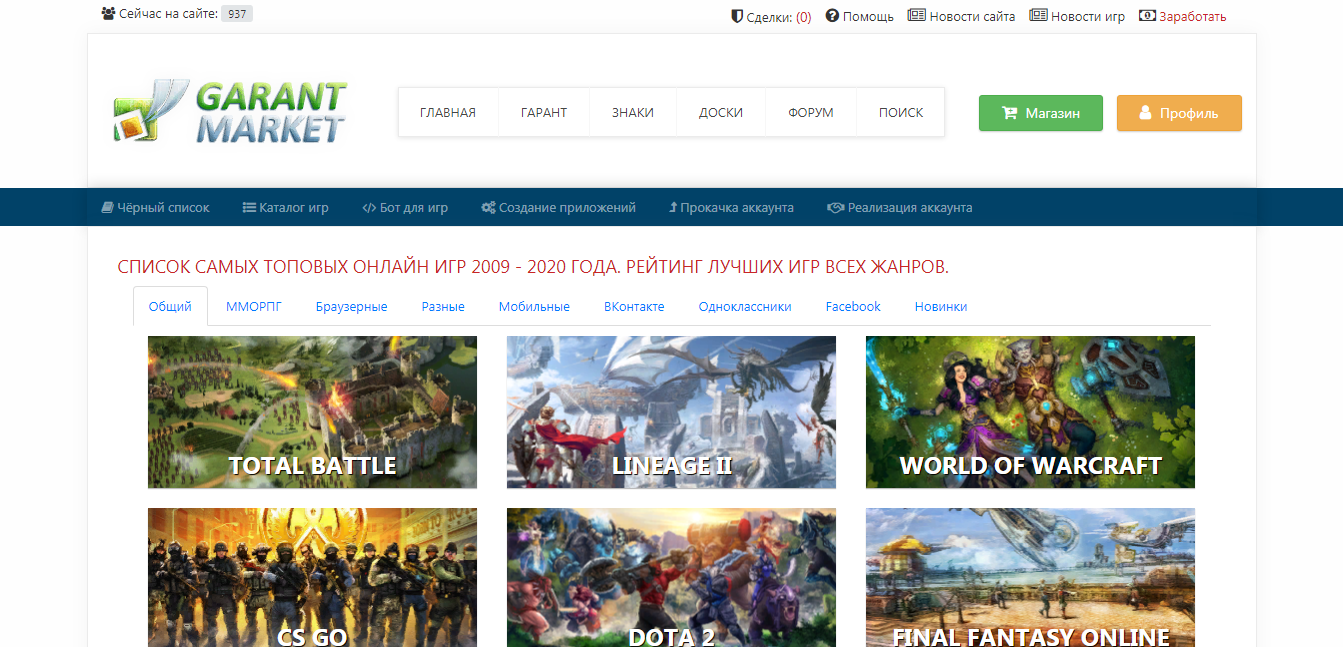Switch to the ММОРПГ tab
The height and width of the screenshot is (647, 1343).
254,307
